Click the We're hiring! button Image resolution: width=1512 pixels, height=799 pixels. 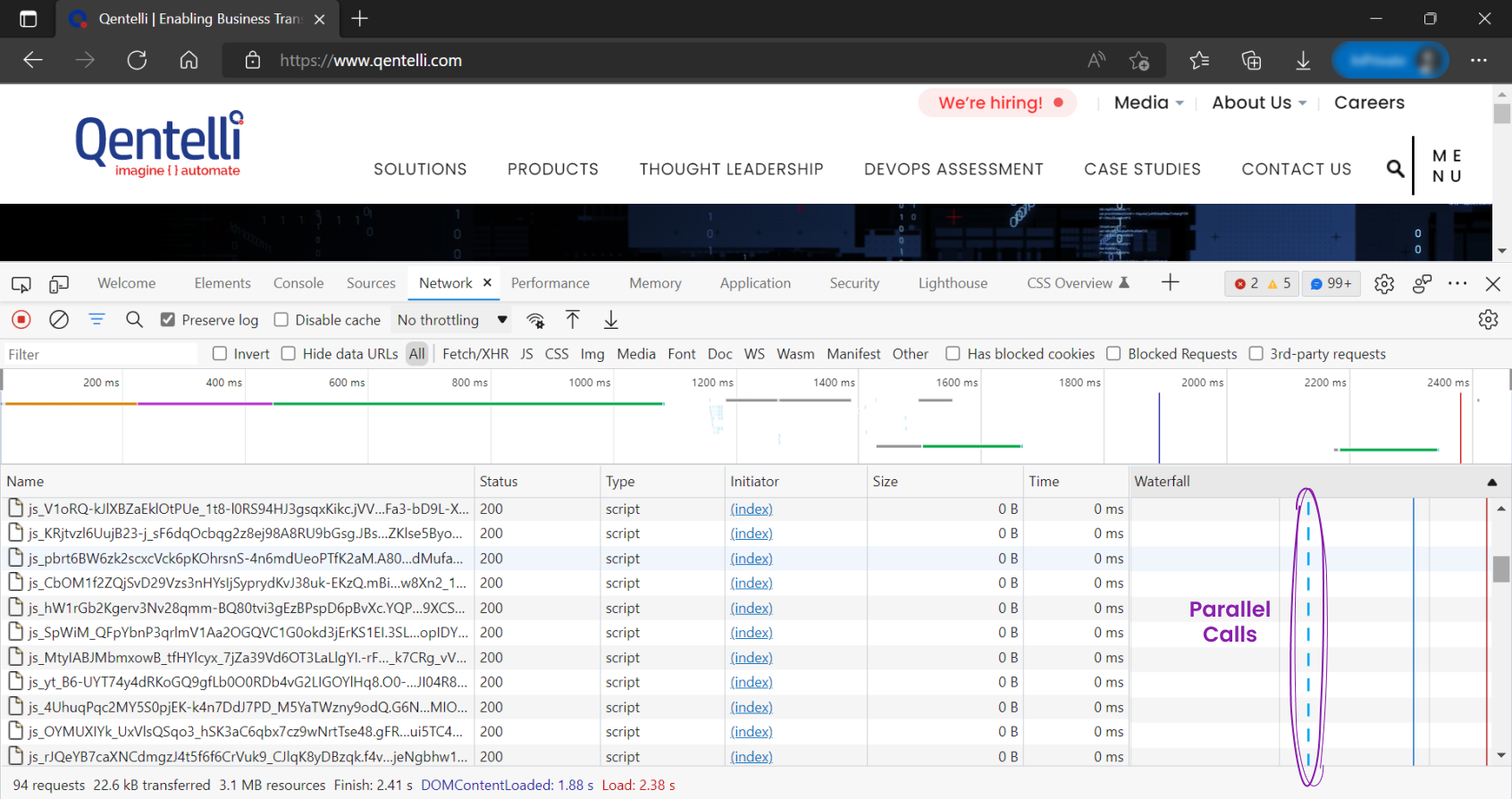[998, 103]
